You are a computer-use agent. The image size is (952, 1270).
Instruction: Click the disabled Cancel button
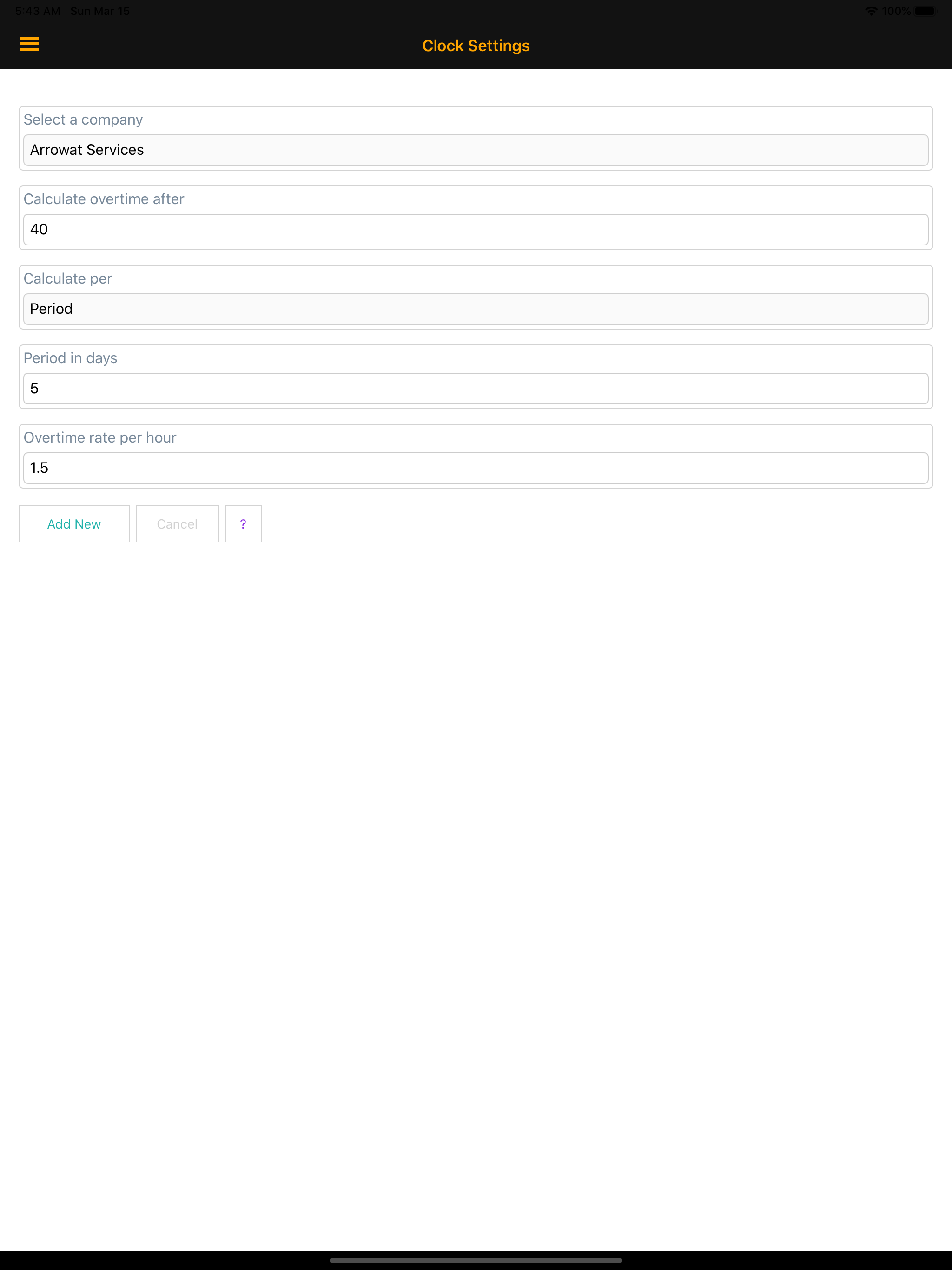click(177, 523)
